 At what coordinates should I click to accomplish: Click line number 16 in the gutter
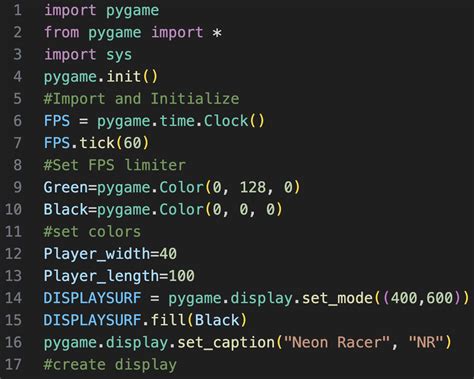click(x=14, y=342)
